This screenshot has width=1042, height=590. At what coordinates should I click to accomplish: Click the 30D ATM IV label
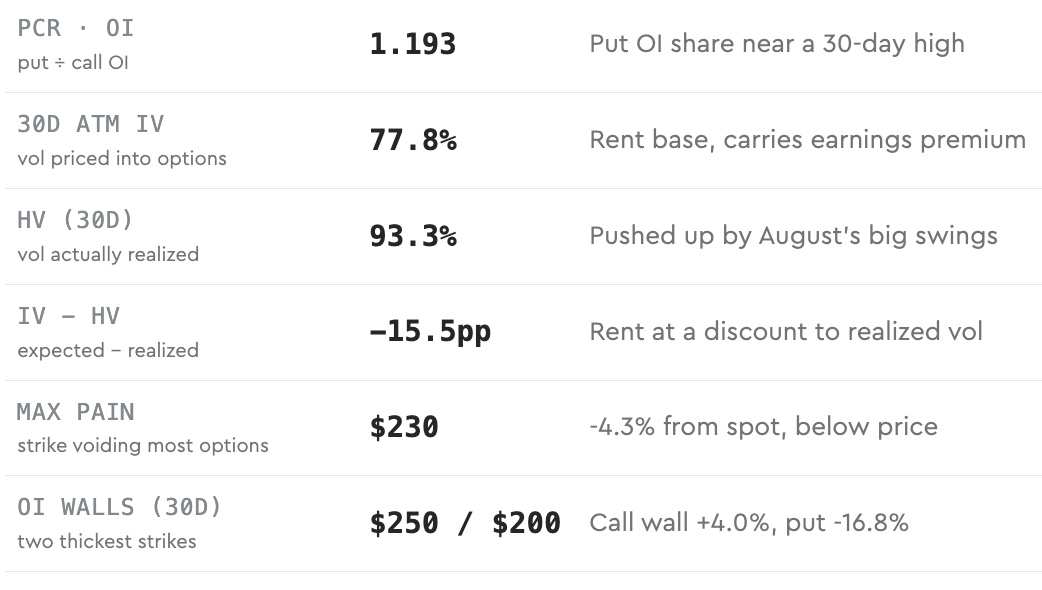(x=90, y=124)
